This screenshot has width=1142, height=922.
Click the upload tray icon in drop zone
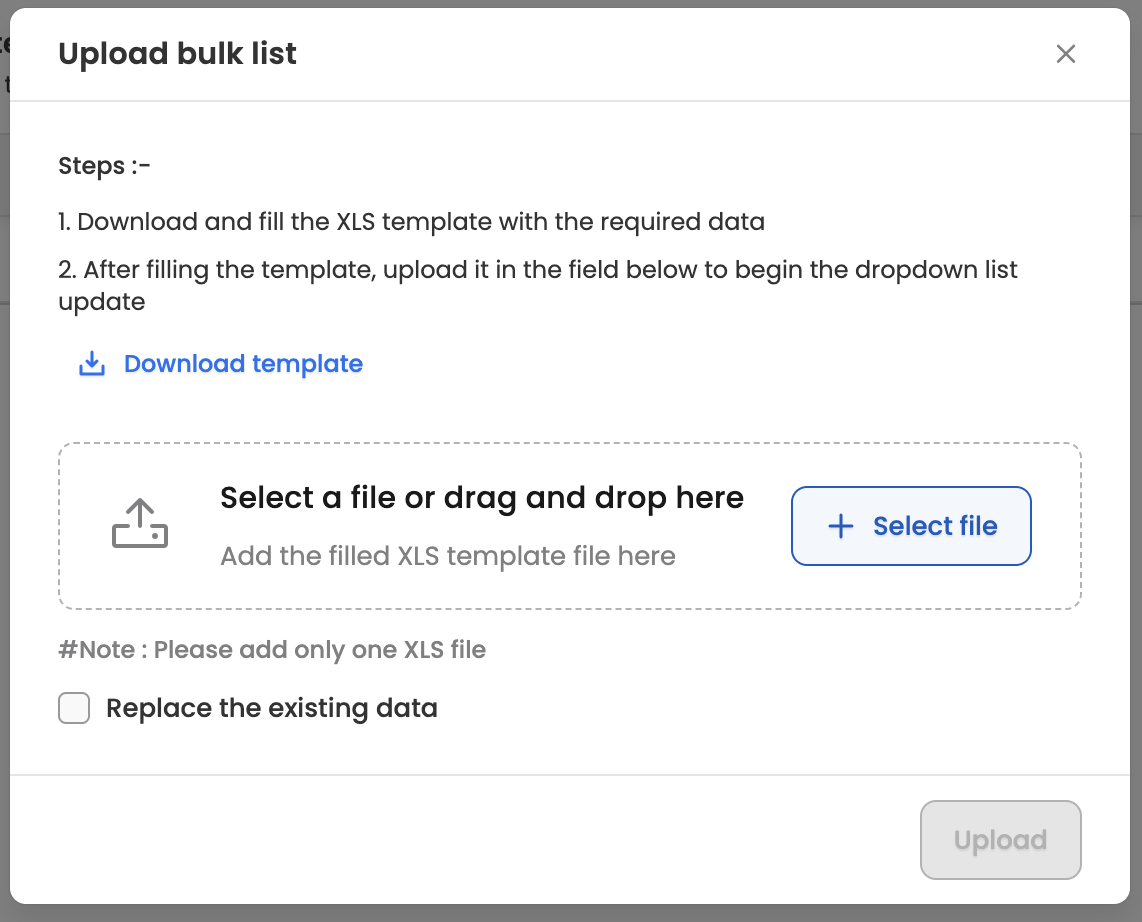[140, 525]
